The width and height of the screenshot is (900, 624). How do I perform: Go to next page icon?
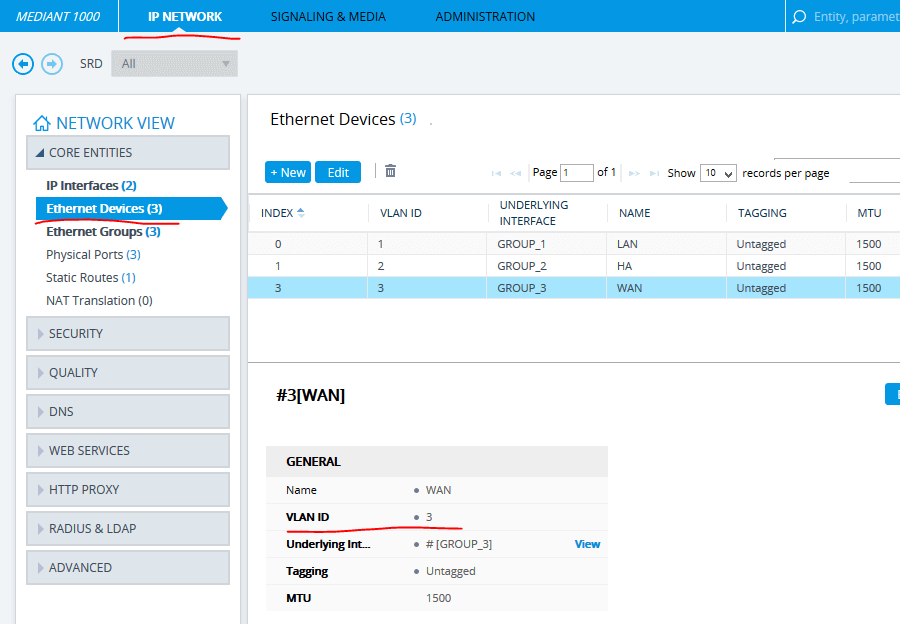[x=634, y=173]
